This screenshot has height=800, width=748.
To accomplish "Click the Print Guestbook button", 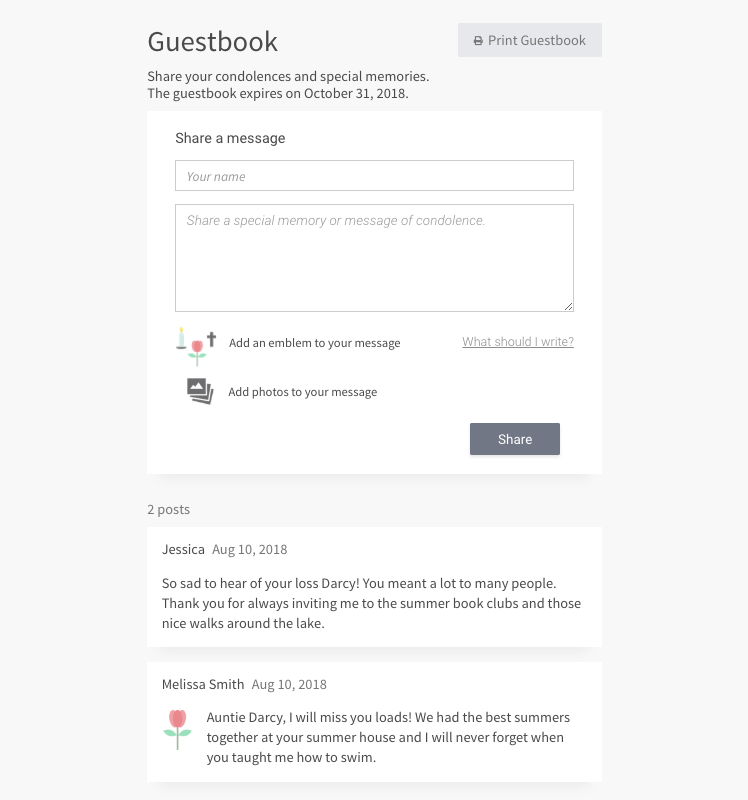I will (530, 40).
